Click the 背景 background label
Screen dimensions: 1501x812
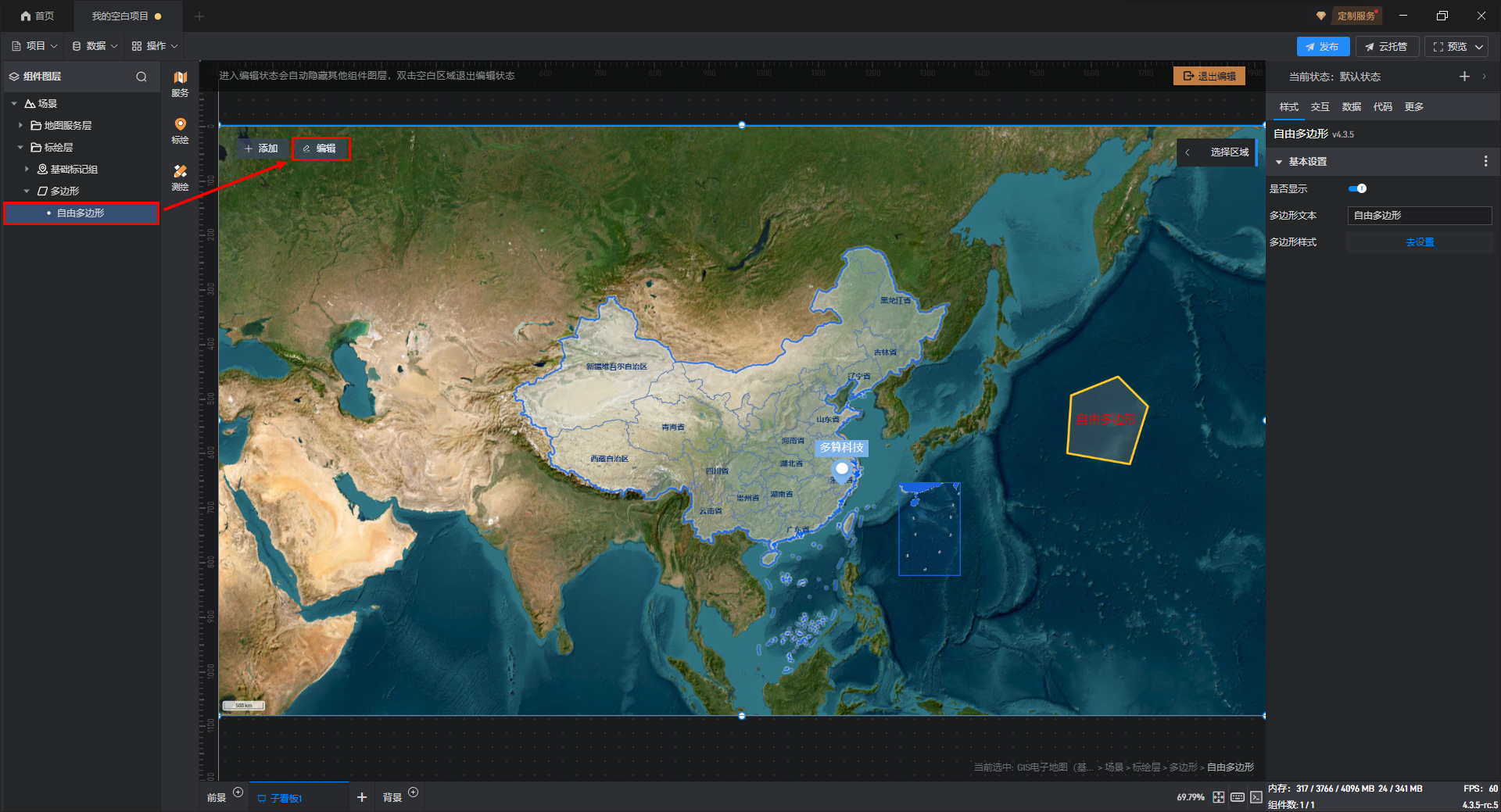[392, 797]
